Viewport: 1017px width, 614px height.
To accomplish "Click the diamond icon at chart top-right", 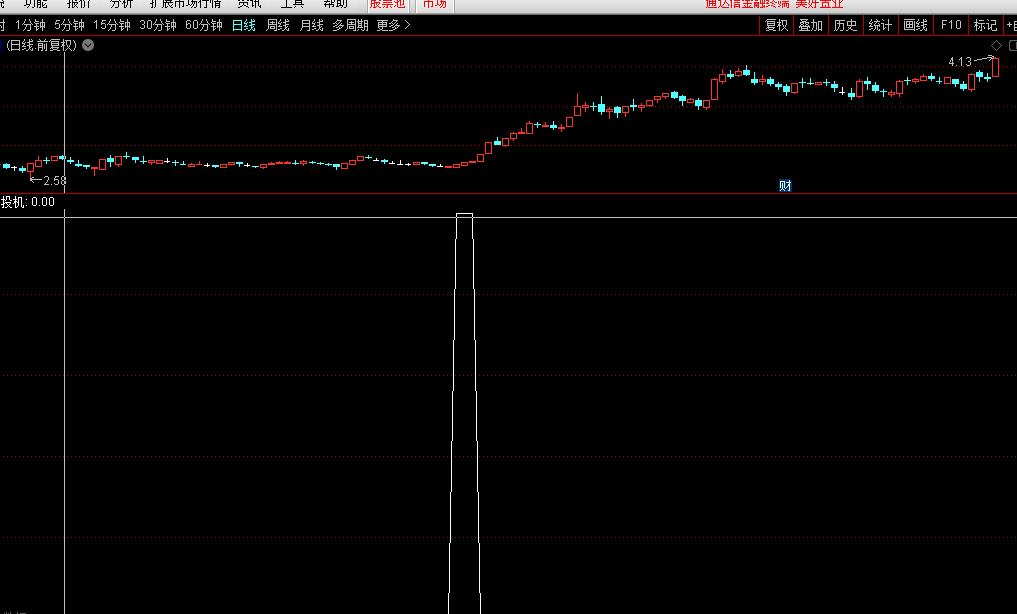I will [996, 46].
